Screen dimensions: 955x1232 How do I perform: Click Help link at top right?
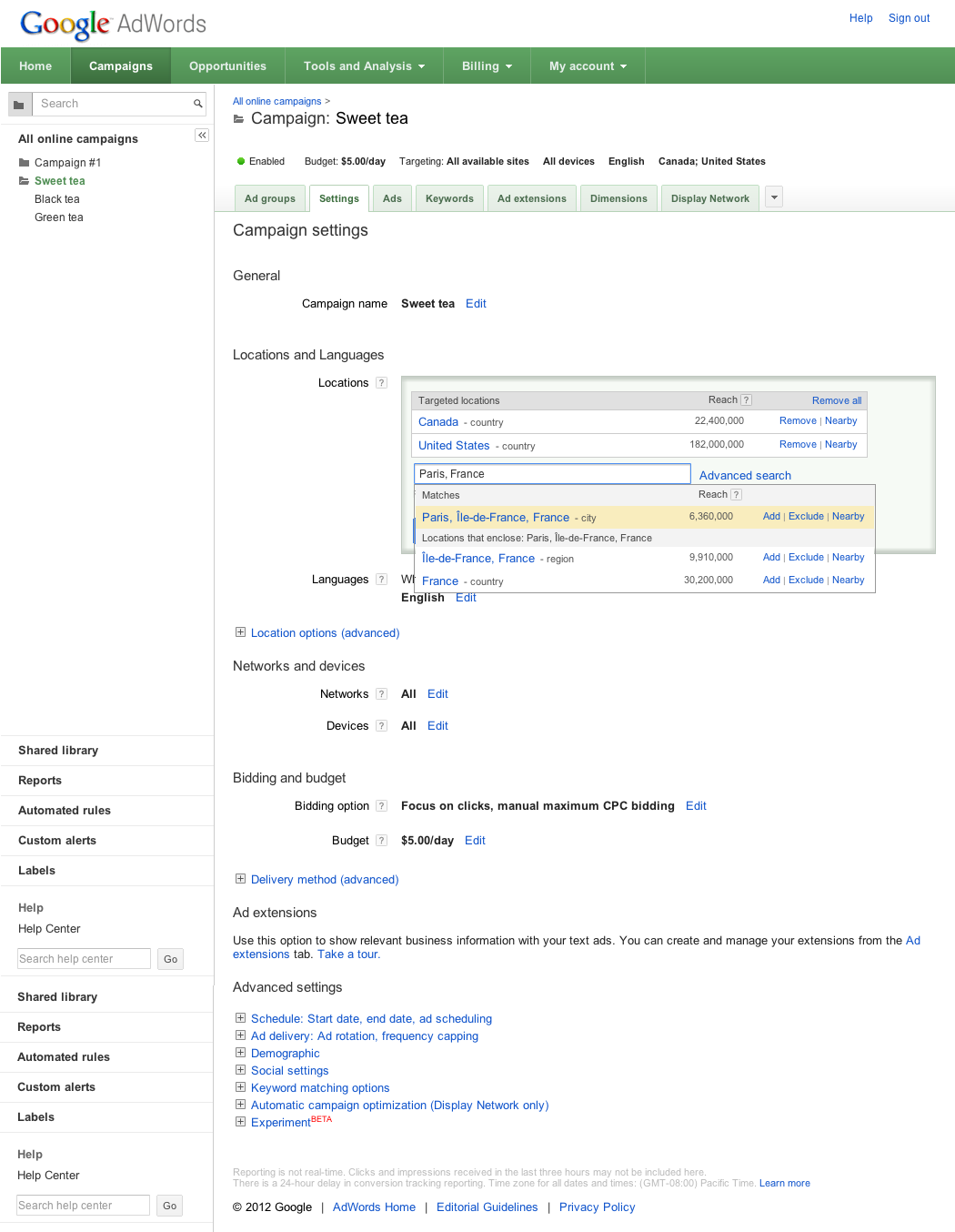tap(860, 18)
